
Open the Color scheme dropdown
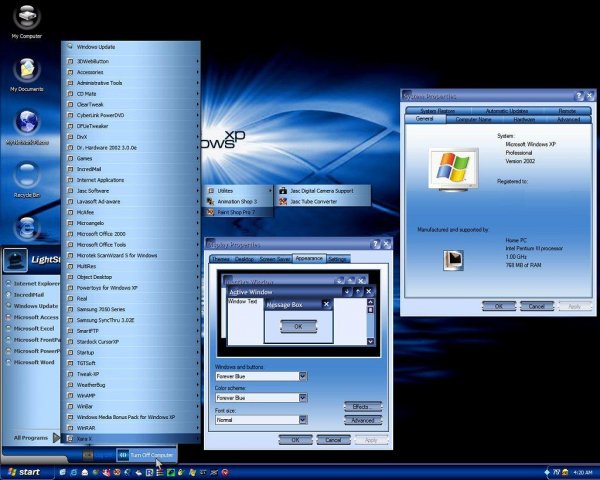click(x=303, y=398)
